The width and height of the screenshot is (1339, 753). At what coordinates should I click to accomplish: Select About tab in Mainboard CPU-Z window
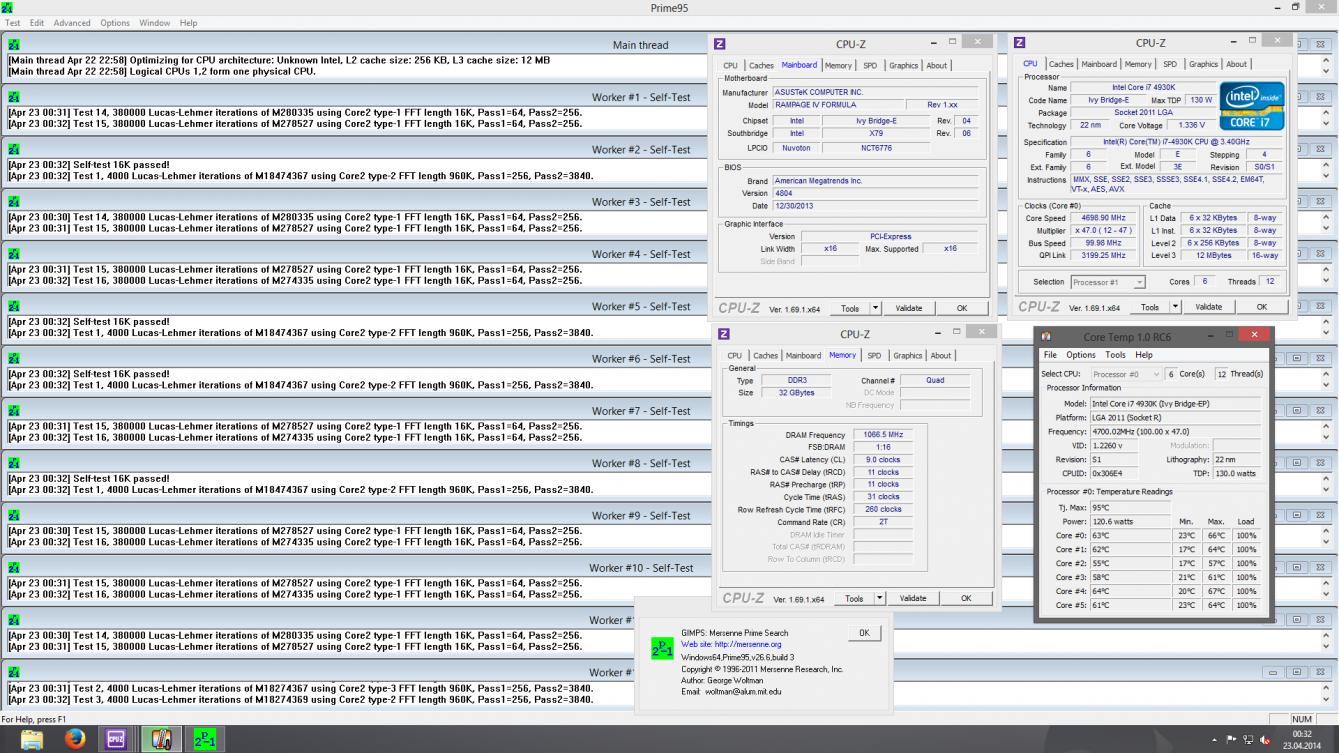[936, 66]
